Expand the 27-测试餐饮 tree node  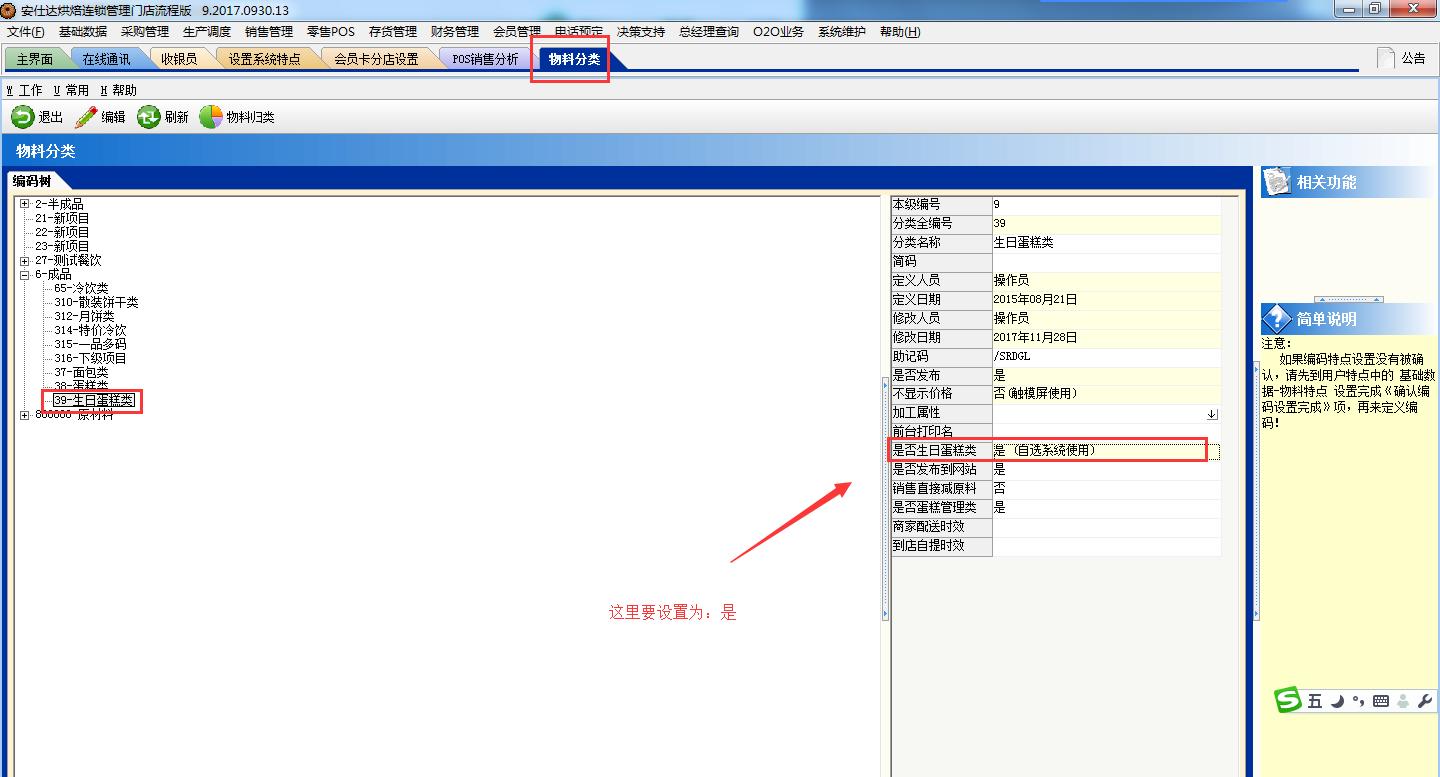(25, 260)
